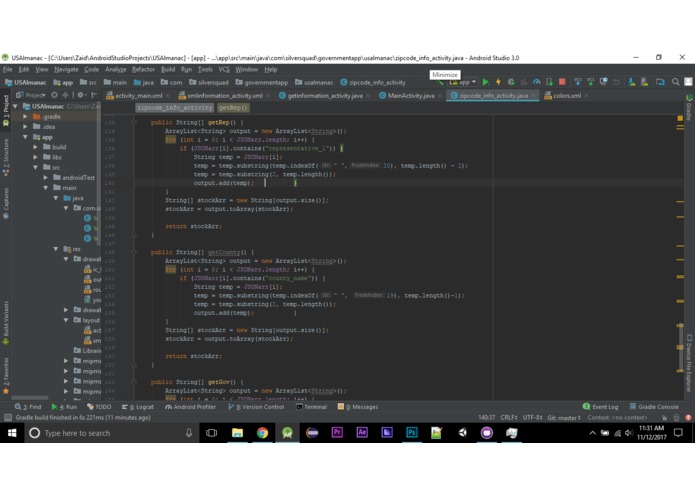The image size is (695, 494).
Task: Toggle the 1: Project side tool window
Action: (6, 110)
